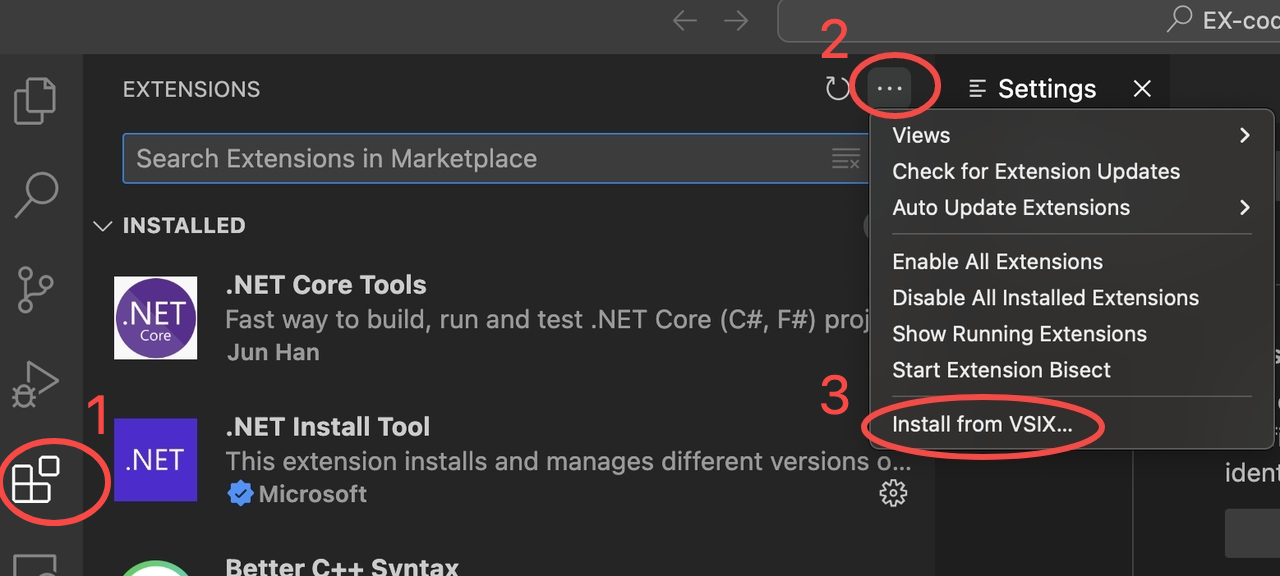1280x576 pixels.
Task: Select Disable All Installed Extensions
Action: (1072, 298)
